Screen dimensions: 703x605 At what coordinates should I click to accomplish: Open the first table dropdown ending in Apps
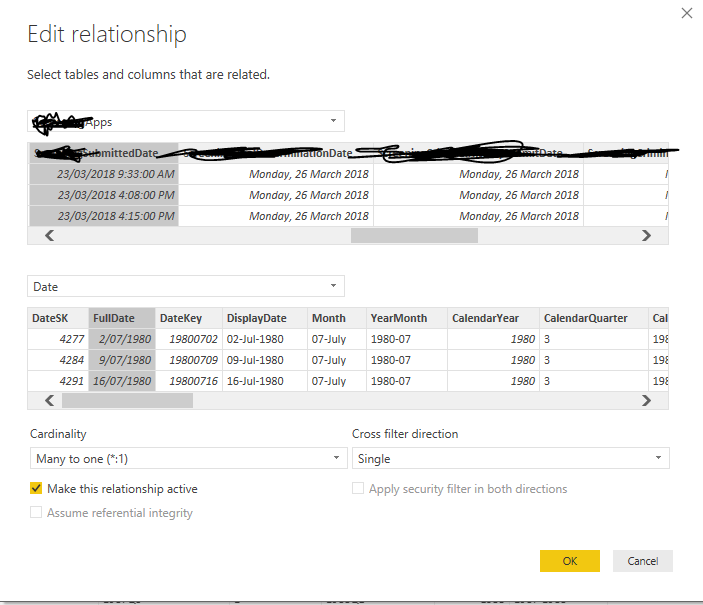pos(186,121)
